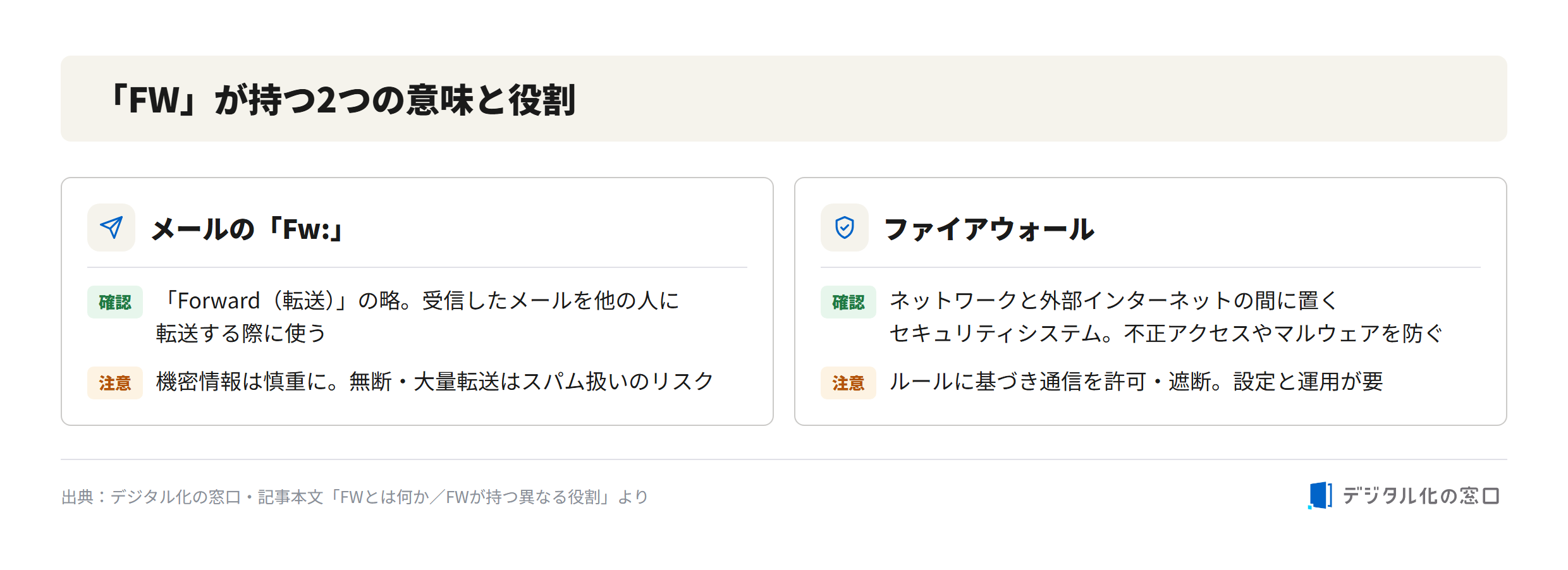Click the 転送する際に使う text line
This screenshot has height=570, width=1568.
click(x=241, y=334)
